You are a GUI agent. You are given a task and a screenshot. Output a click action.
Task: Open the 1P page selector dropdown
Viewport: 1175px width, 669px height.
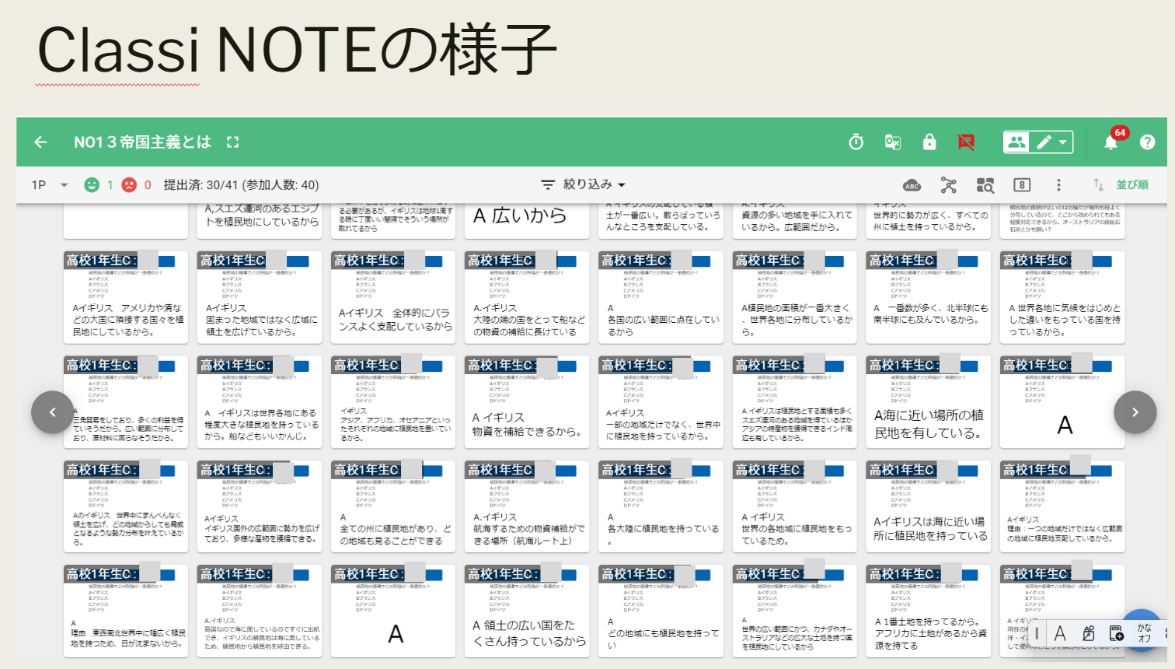point(49,185)
